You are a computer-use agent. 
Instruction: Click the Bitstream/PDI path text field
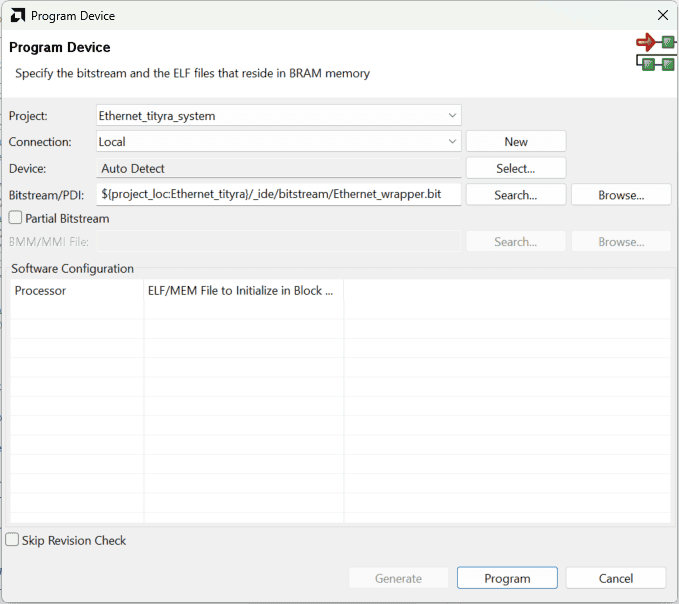point(278,195)
